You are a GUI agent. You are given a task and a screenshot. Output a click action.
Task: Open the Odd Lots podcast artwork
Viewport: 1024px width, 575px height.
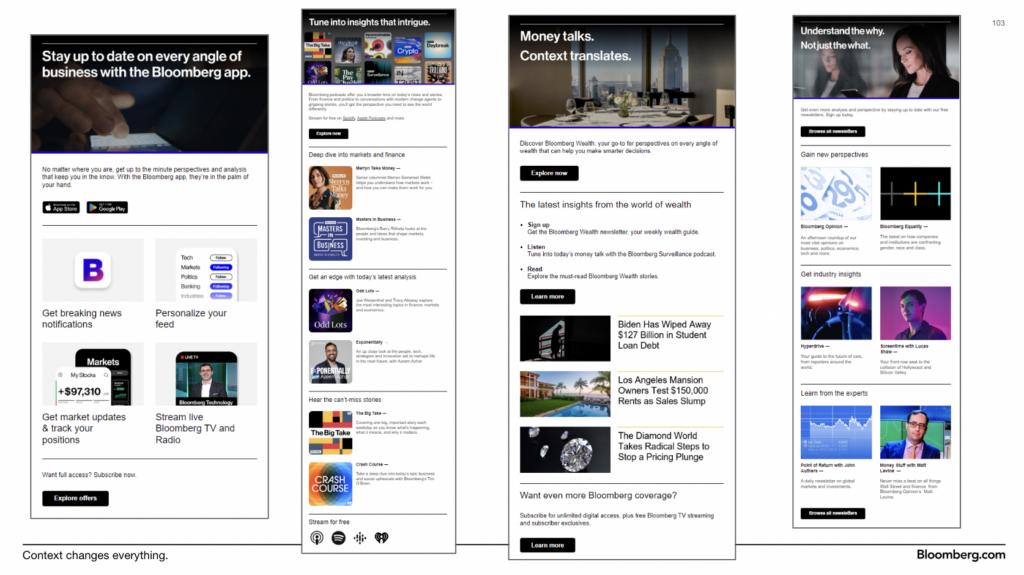330,310
